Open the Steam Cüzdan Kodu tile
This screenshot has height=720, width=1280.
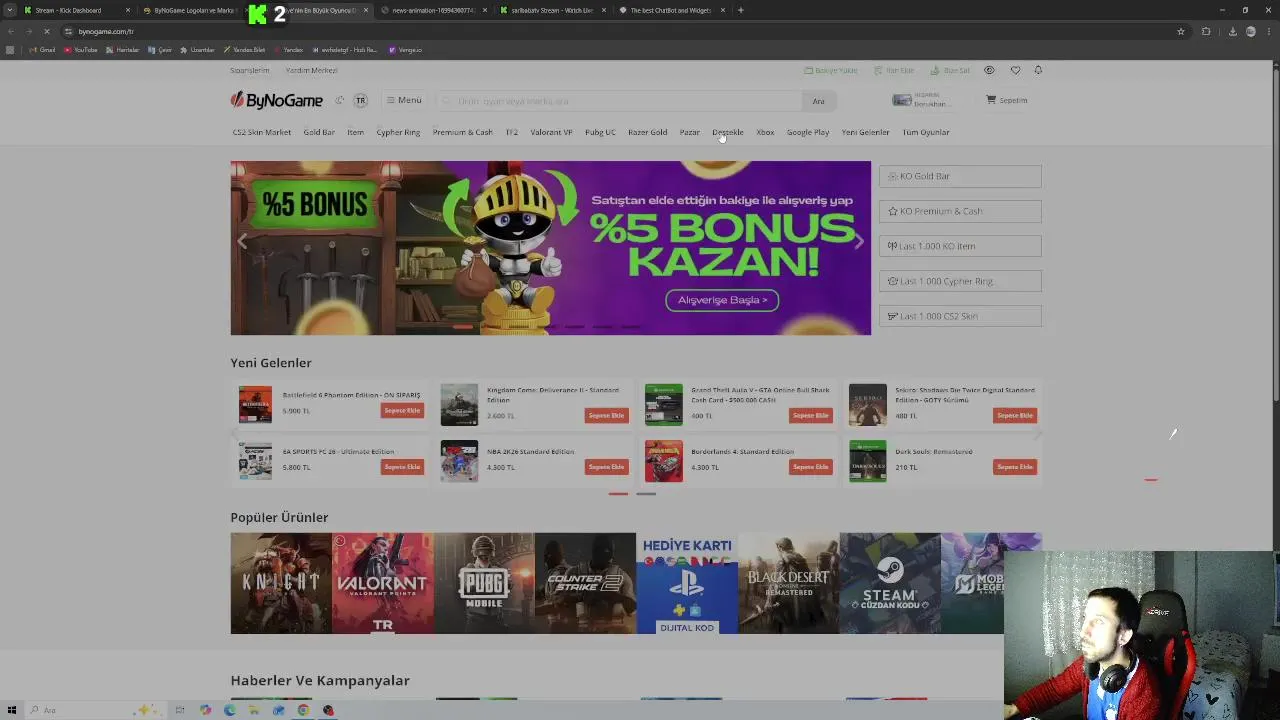pyautogui.click(x=890, y=583)
